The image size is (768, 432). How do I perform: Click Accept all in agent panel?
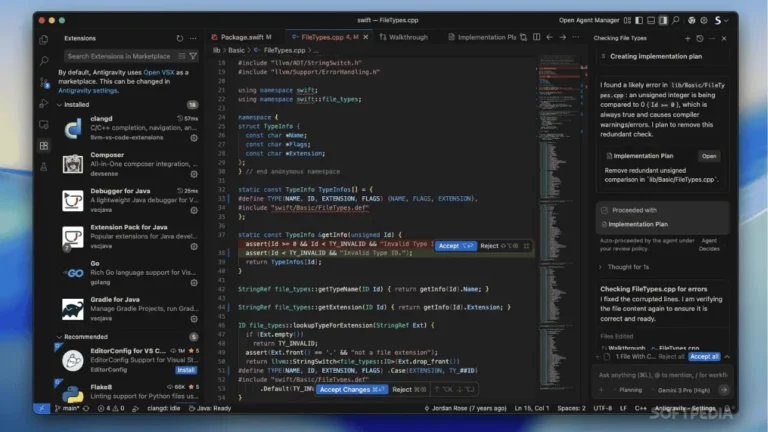(x=704, y=357)
